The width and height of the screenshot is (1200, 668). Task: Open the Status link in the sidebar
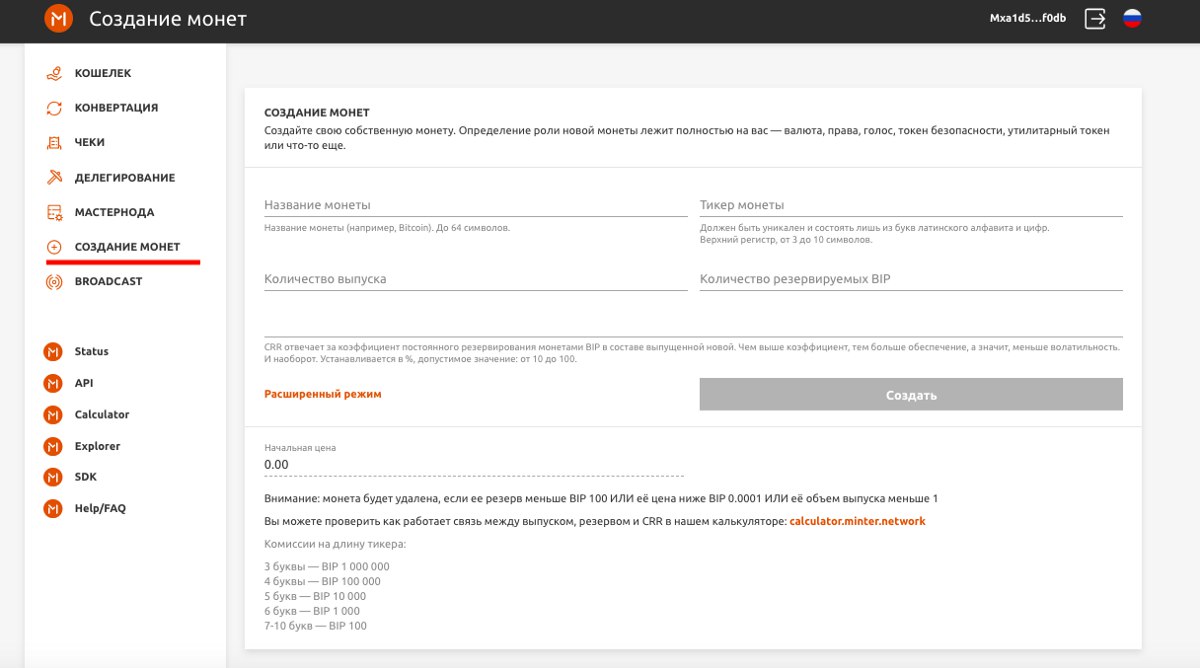pos(91,352)
